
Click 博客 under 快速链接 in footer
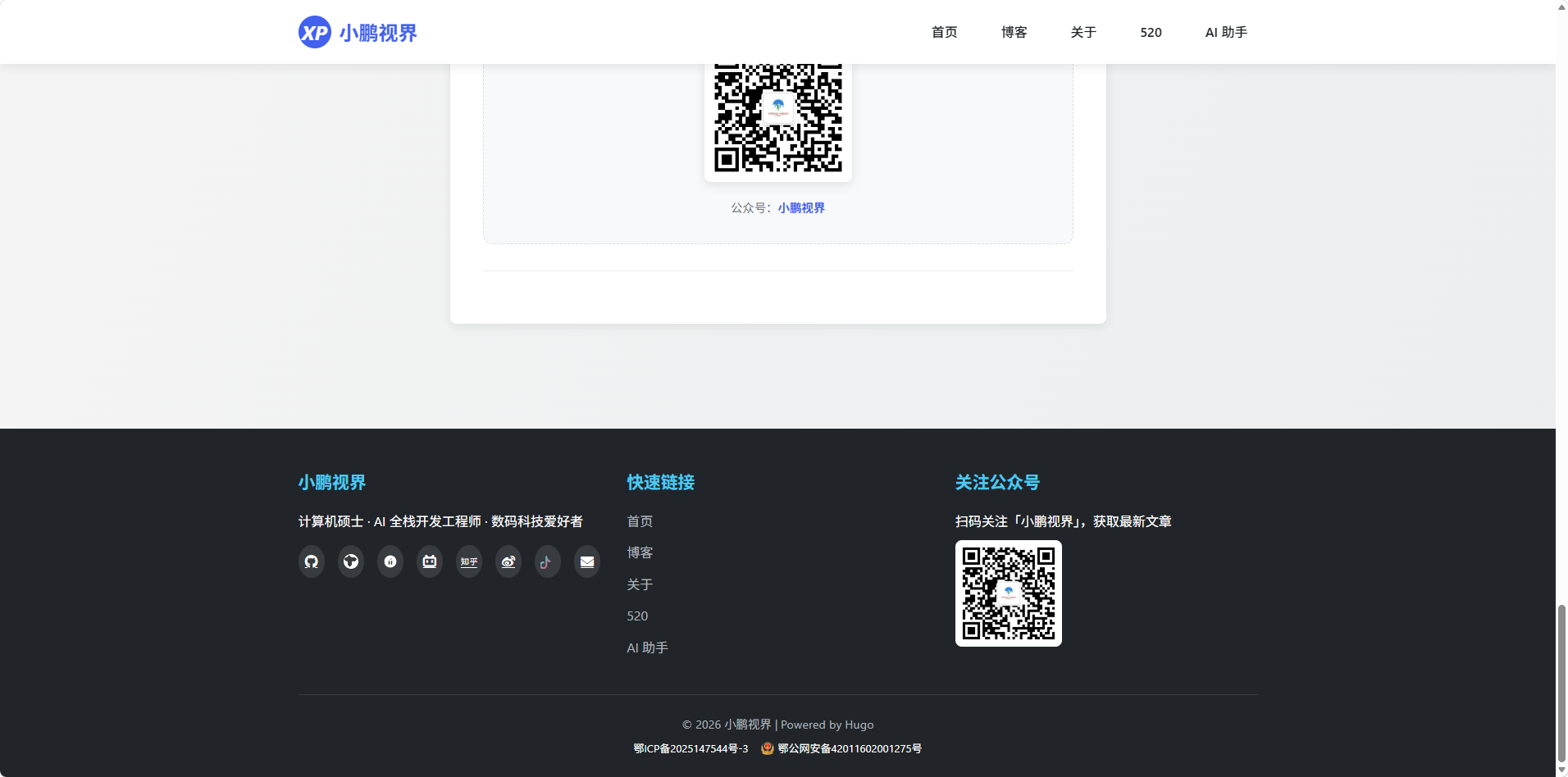(640, 552)
